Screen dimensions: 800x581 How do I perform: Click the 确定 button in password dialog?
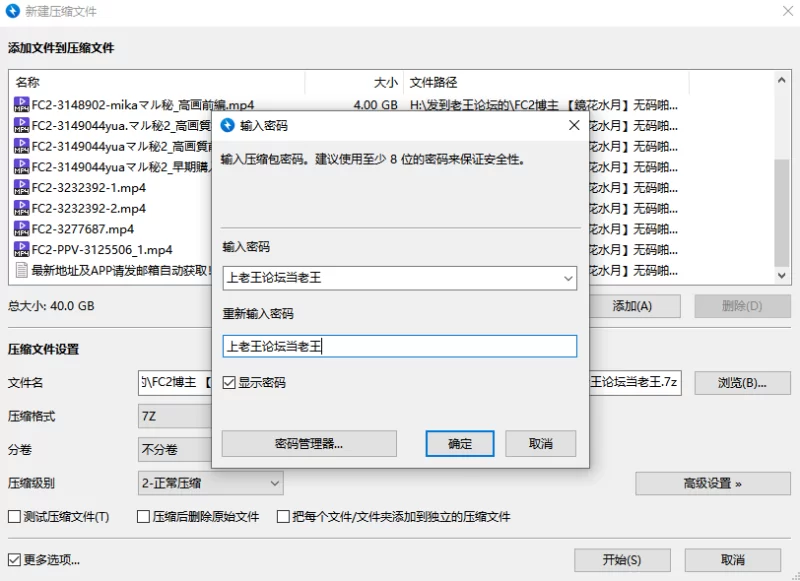[x=460, y=443]
